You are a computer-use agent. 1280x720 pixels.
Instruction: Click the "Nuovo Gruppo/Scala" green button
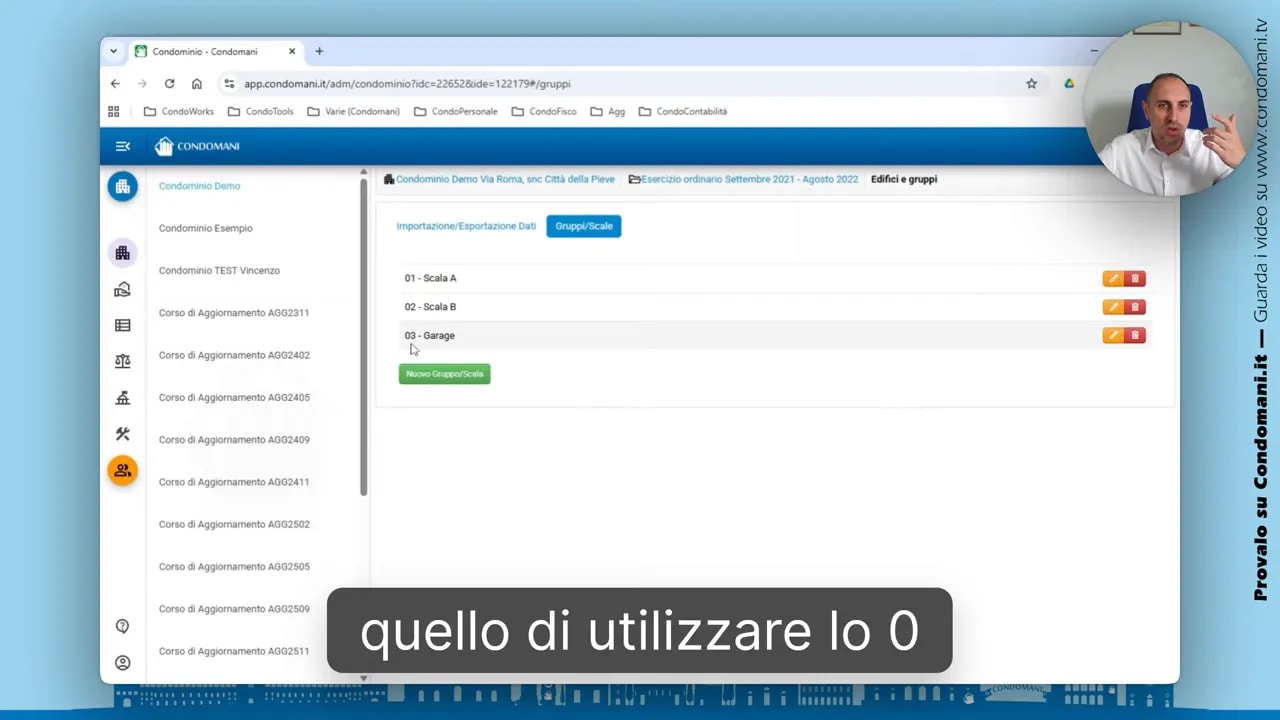[444, 373]
